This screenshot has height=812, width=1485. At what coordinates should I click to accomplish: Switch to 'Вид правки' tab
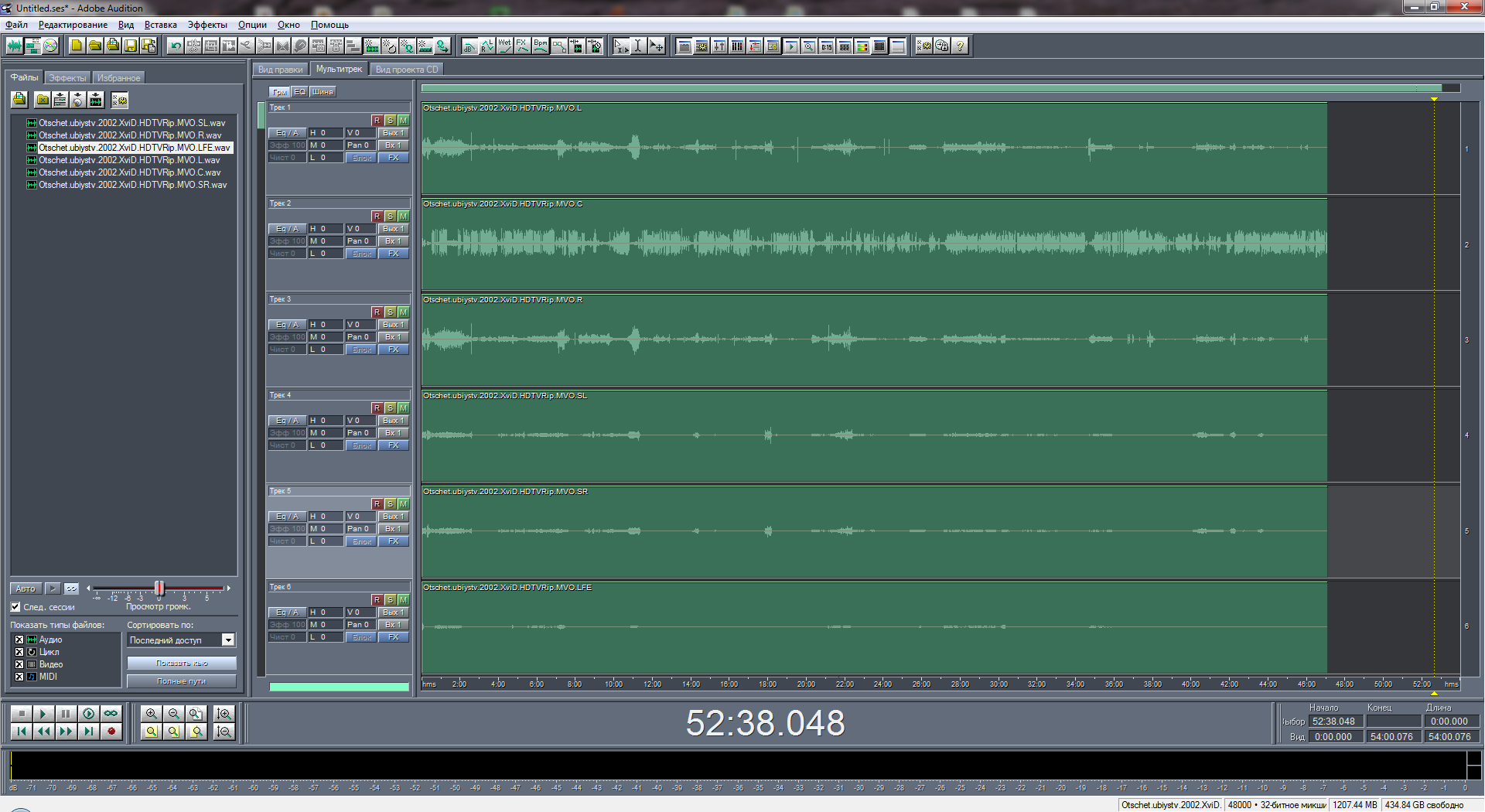[x=281, y=70]
